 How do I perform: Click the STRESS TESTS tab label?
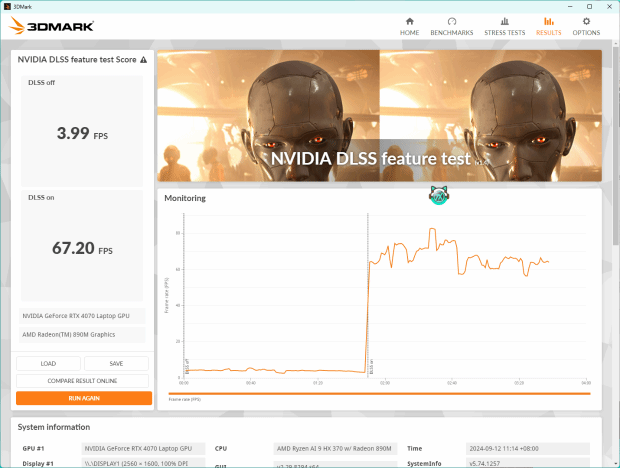(505, 33)
